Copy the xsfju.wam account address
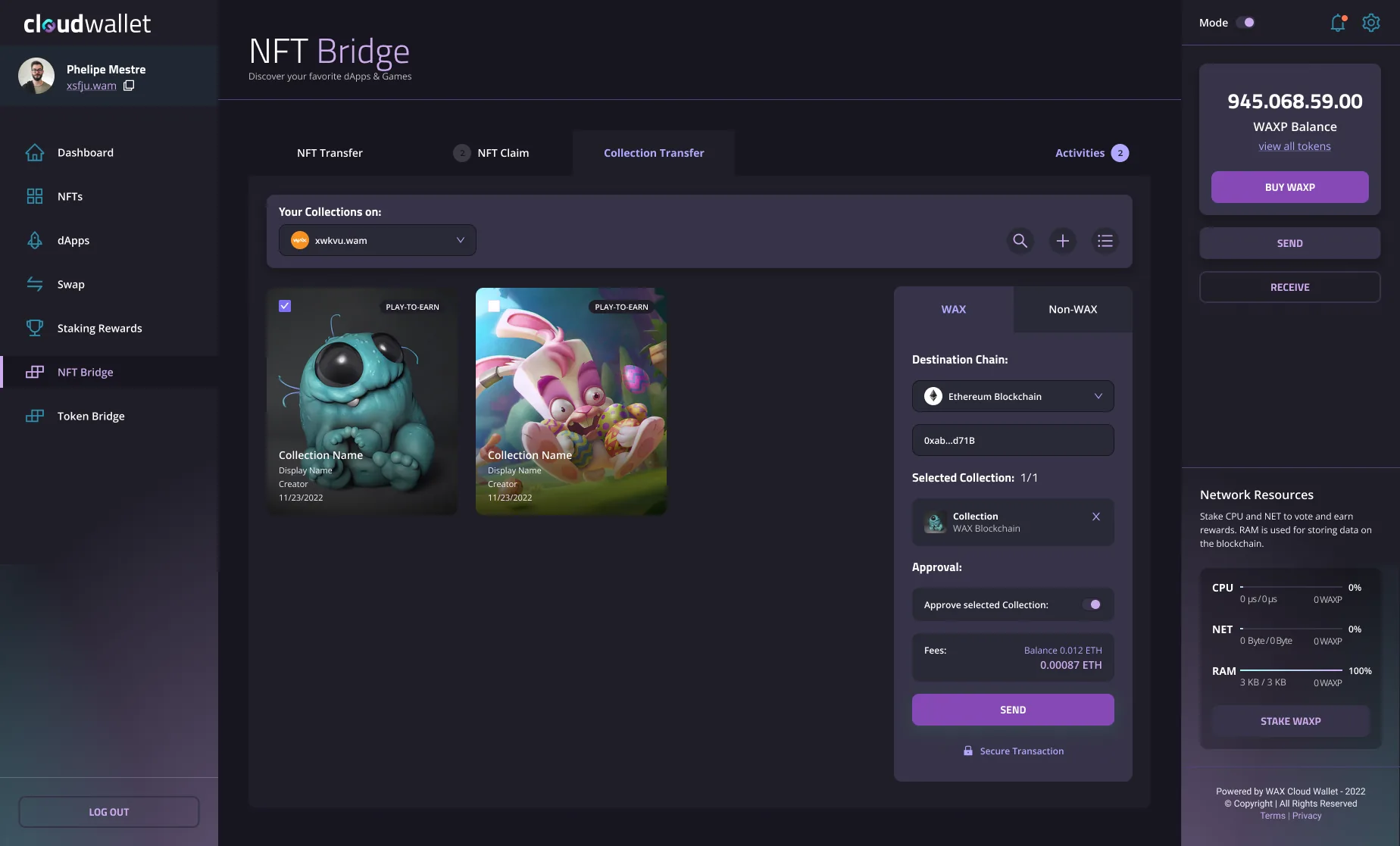Viewport: 1400px width, 846px height. coord(129,86)
